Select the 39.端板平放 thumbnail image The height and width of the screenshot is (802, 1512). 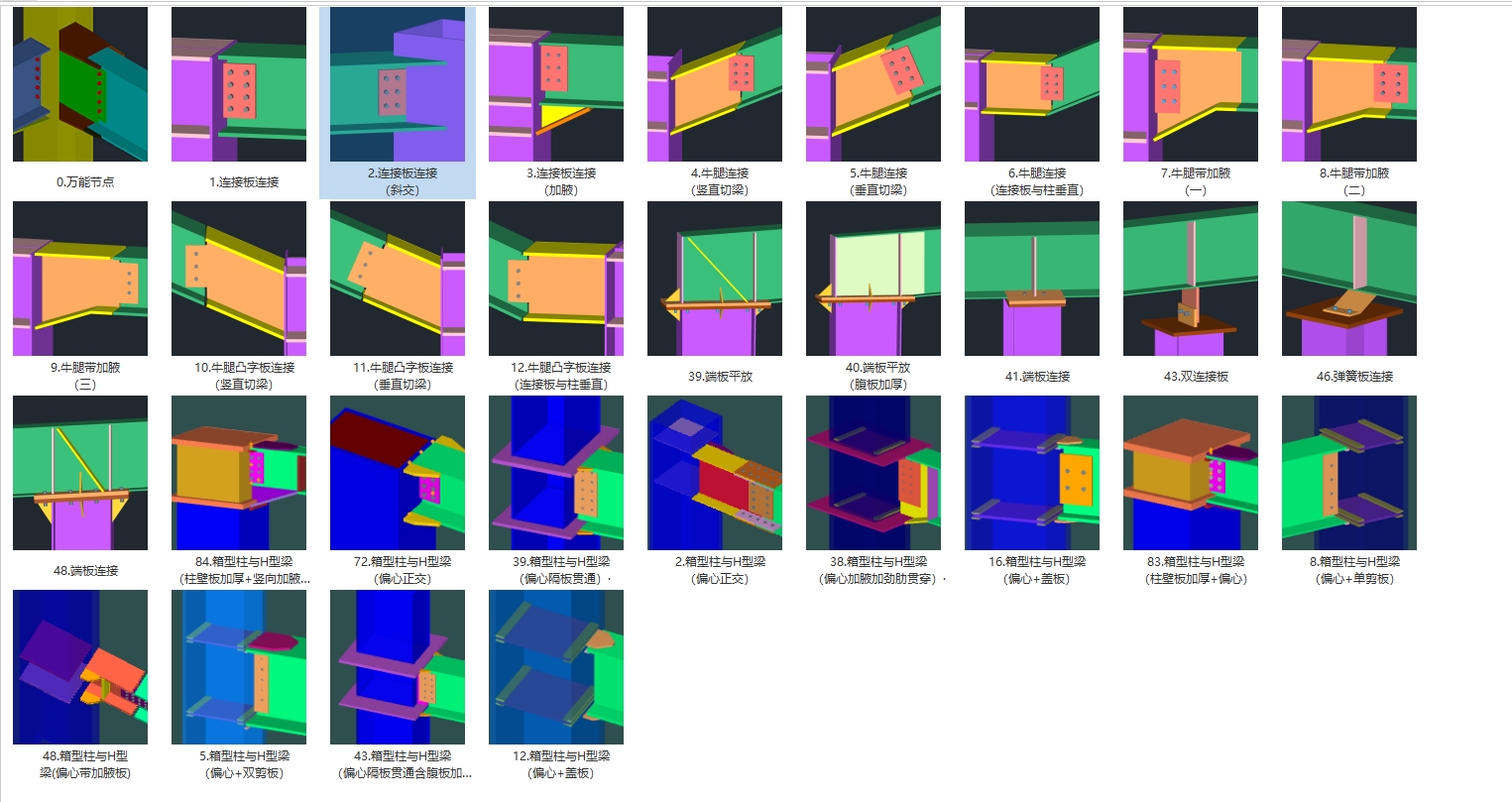point(715,279)
